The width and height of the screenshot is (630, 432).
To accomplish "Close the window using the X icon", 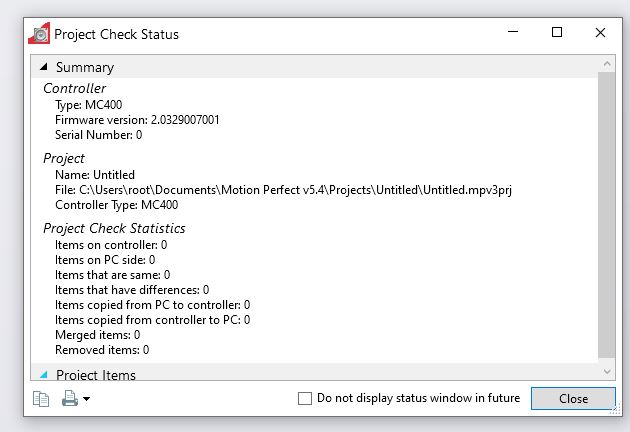I will (x=600, y=32).
